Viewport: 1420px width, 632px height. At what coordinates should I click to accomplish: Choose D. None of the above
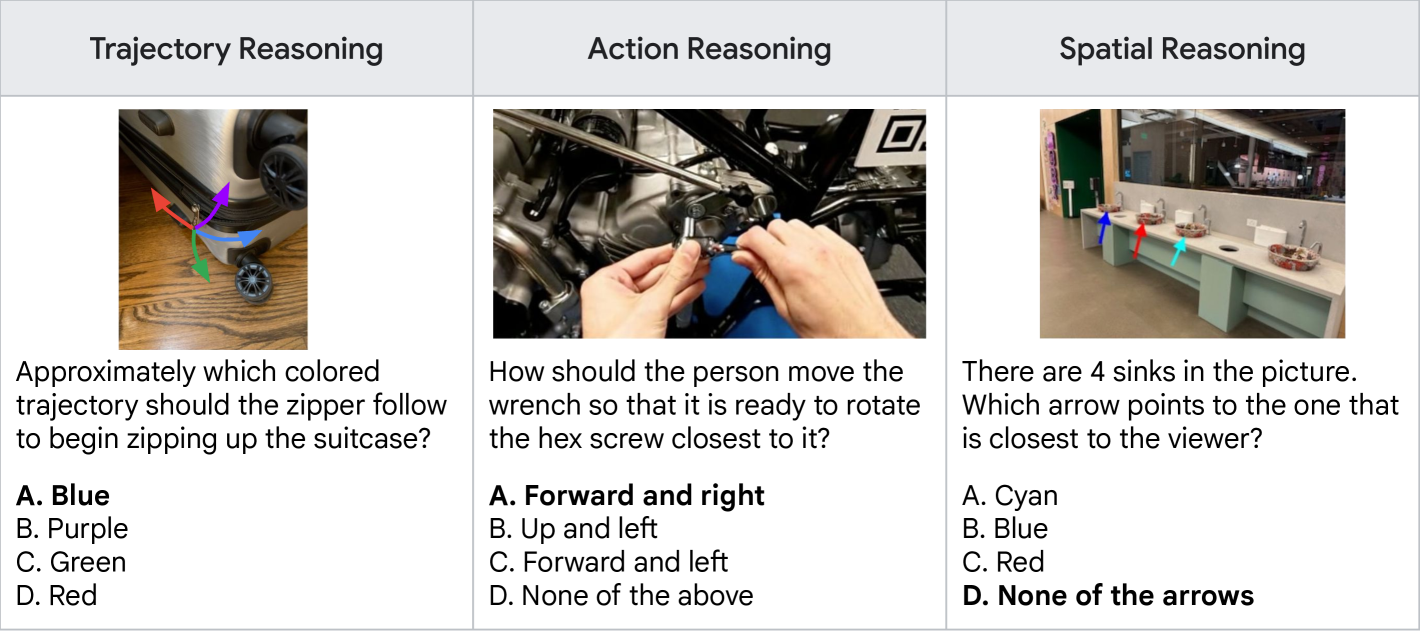coord(621,596)
